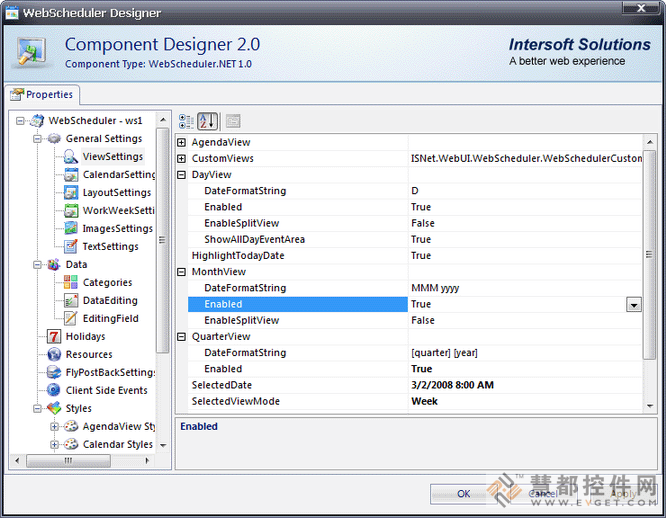The width and height of the screenshot is (666, 518).
Task: Click the EditingField pencil icon
Action: pos(71,318)
